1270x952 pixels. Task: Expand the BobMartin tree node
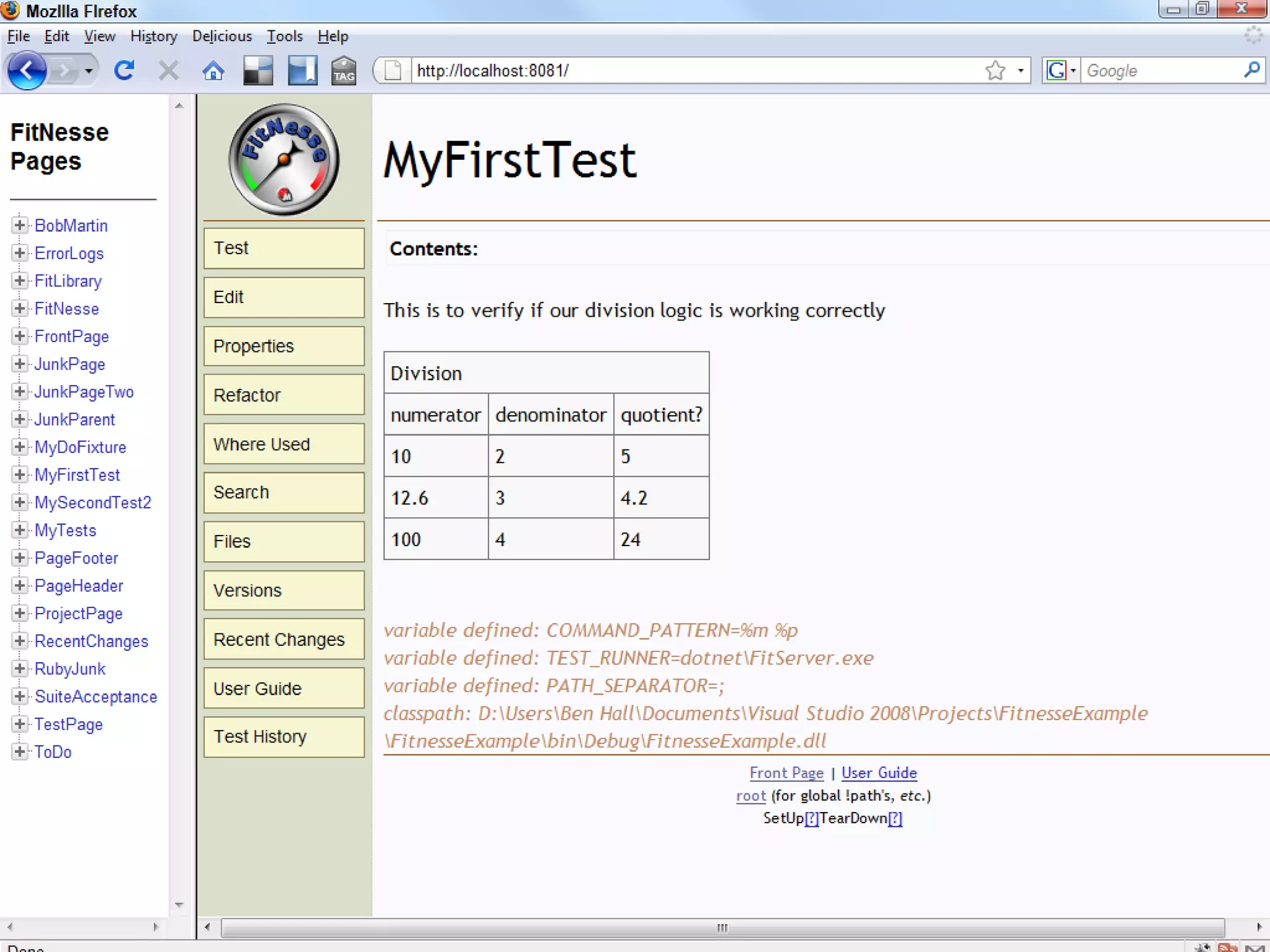20,225
